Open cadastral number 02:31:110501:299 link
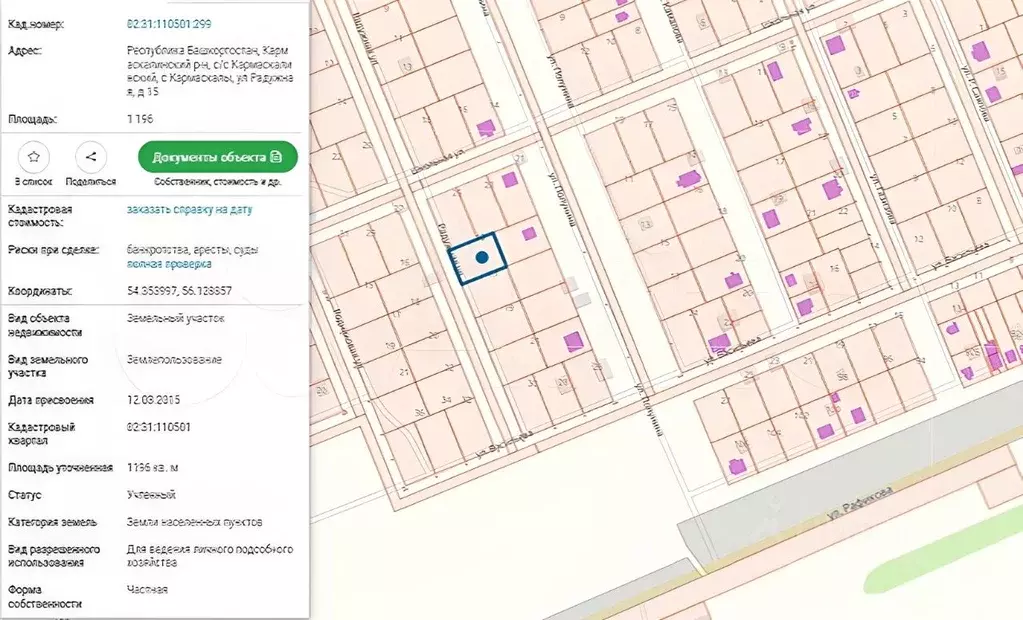 pos(169,24)
